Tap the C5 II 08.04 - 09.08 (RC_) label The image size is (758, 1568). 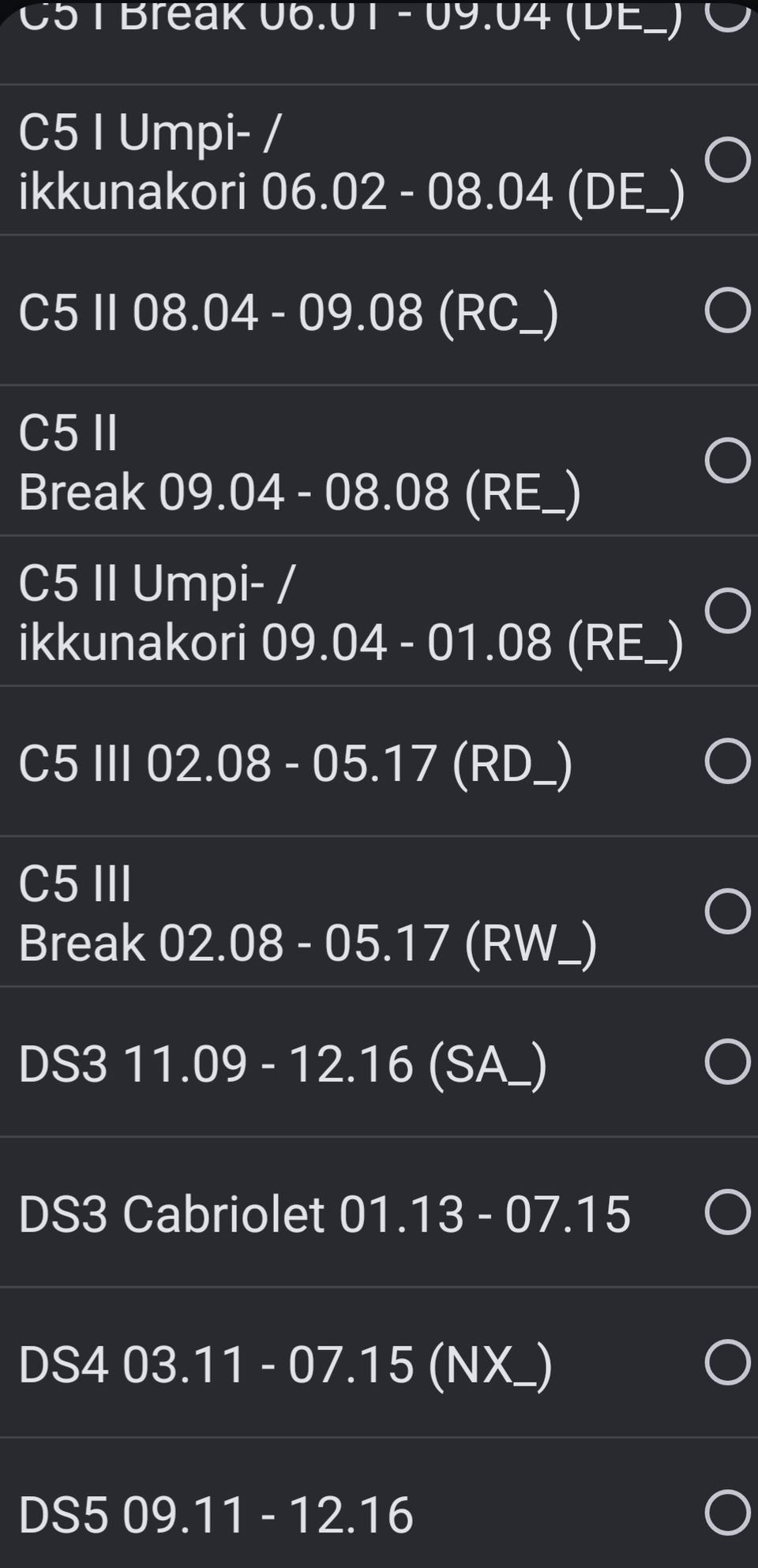tap(288, 313)
